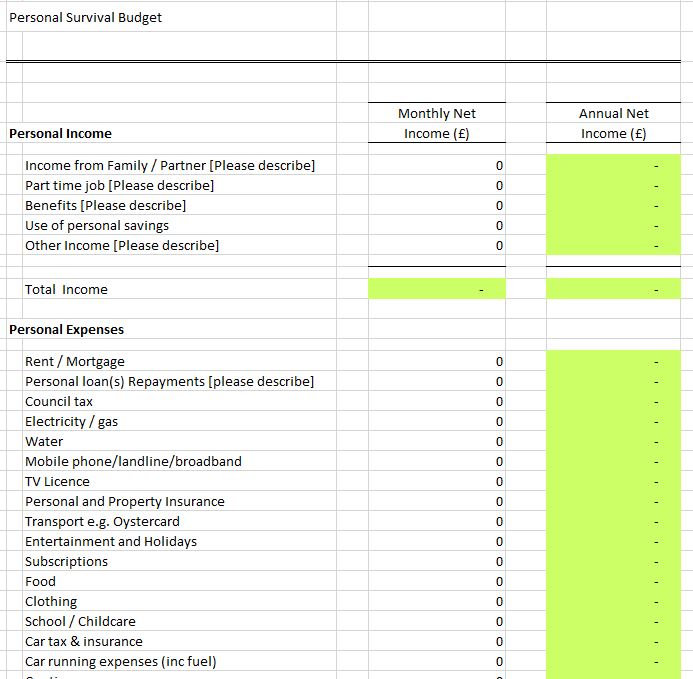Click monthly value cell for Food
The height and width of the screenshot is (679, 693).
[437, 581]
